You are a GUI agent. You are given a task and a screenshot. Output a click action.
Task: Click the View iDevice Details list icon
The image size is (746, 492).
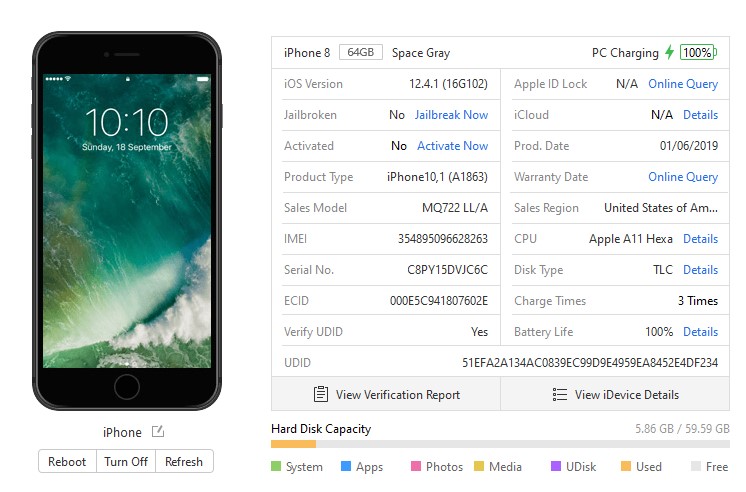560,394
